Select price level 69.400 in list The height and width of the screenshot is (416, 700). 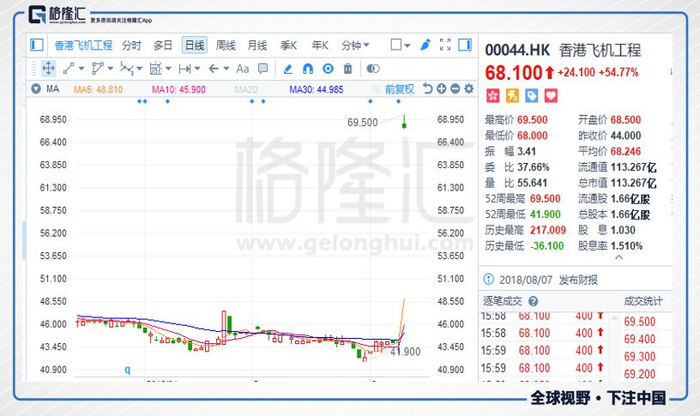click(639, 339)
